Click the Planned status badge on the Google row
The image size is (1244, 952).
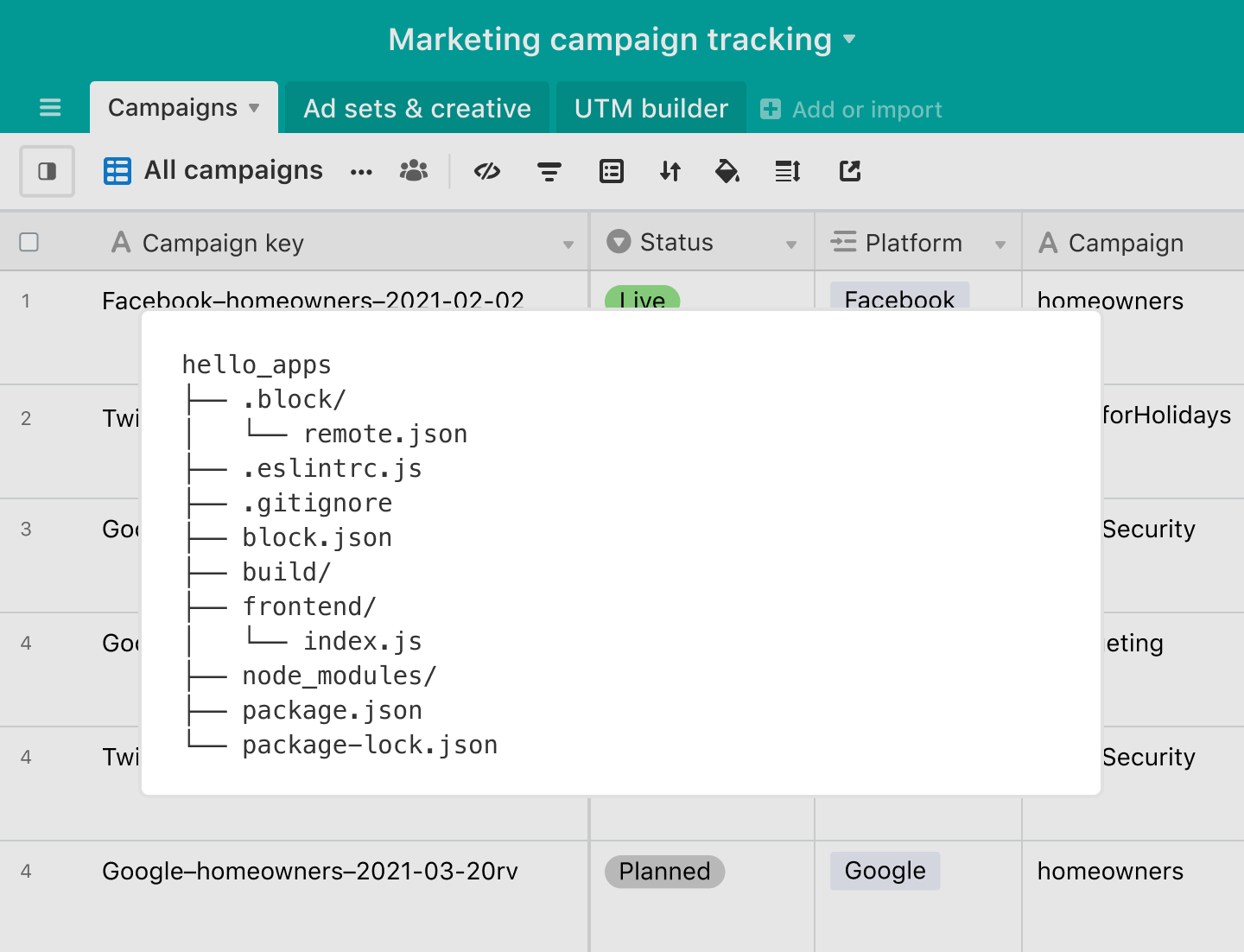(x=663, y=872)
